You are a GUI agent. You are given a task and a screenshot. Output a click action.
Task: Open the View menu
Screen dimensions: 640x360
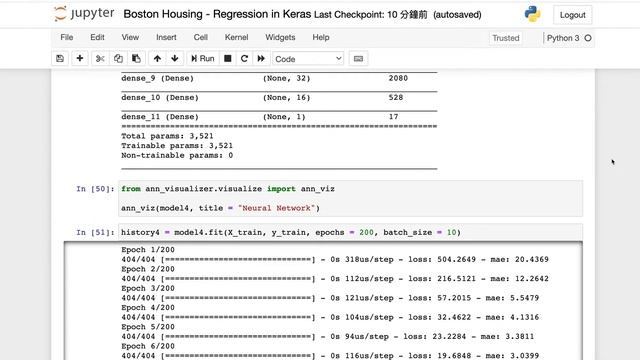tap(130, 37)
